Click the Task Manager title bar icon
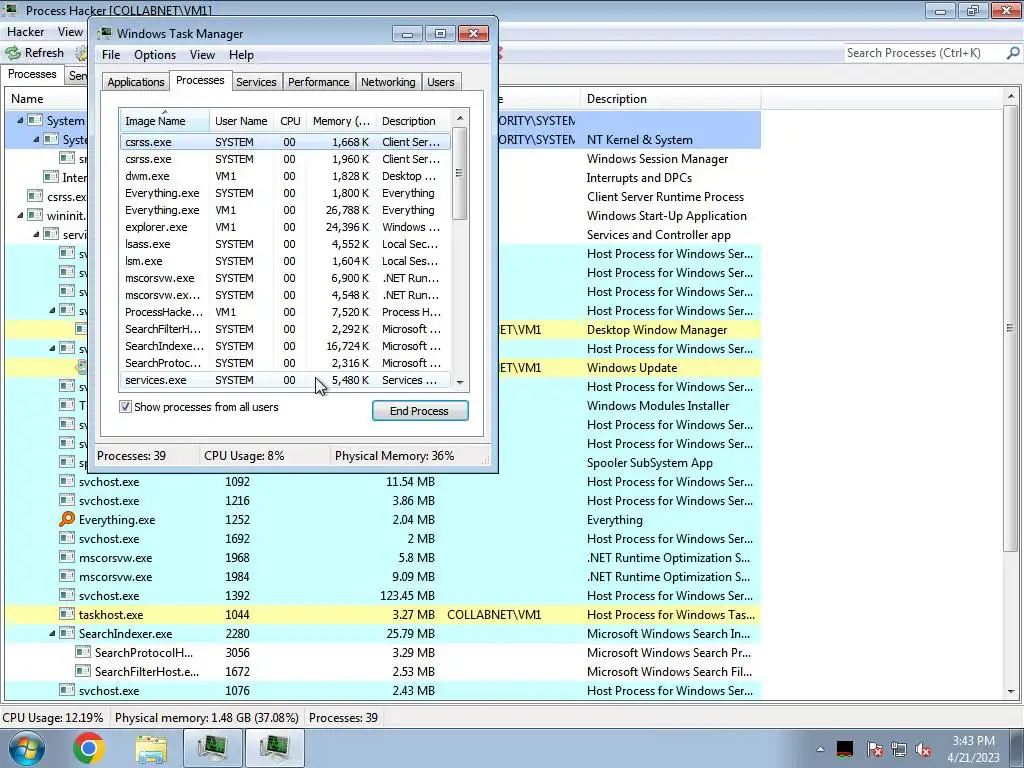1024x768 pixels. [x=105, y=33]
